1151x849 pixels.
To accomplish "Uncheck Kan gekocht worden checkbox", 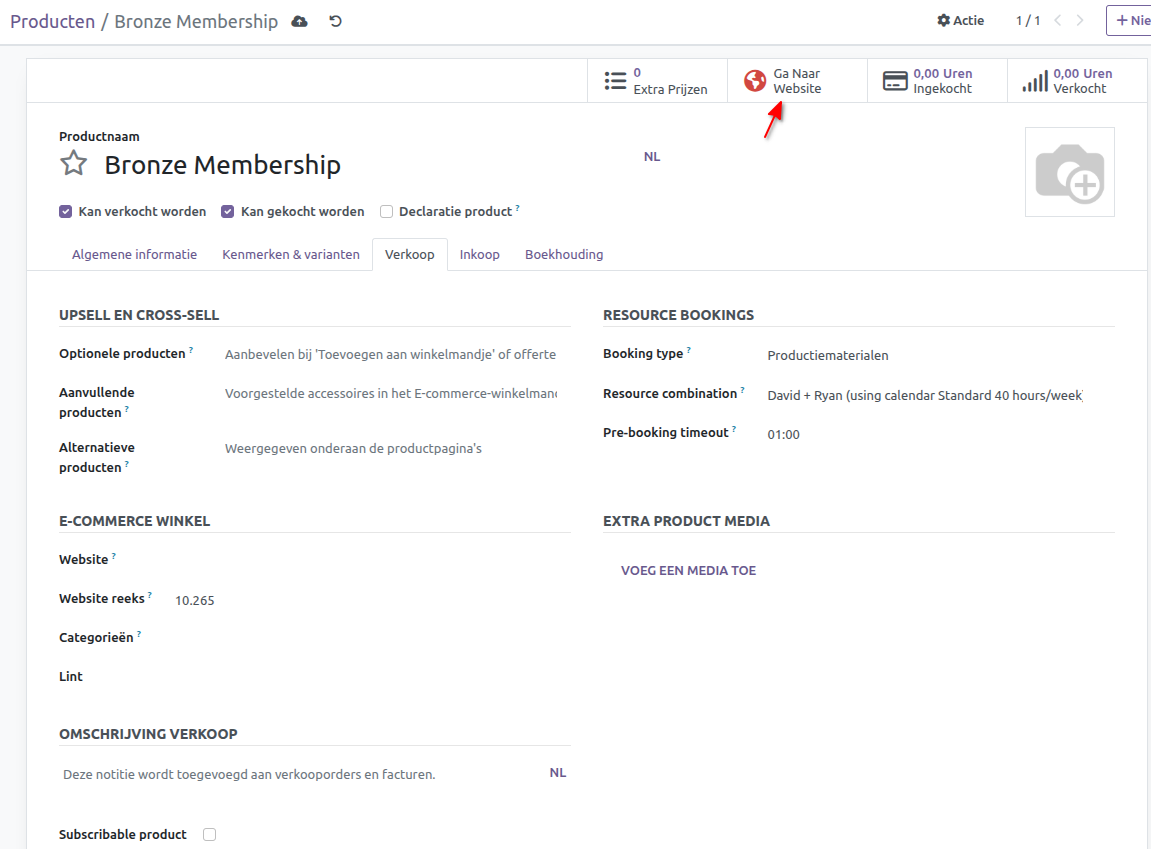I will tap(228, 212).
